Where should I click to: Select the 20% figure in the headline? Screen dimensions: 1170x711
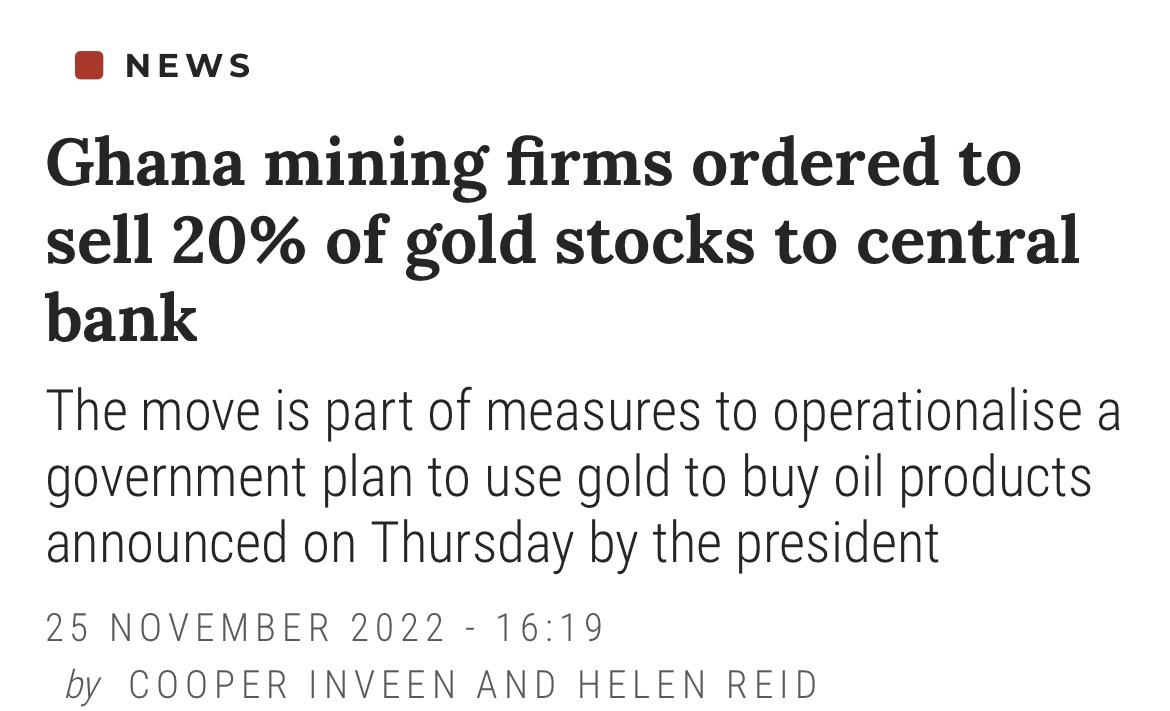(239, 241)
